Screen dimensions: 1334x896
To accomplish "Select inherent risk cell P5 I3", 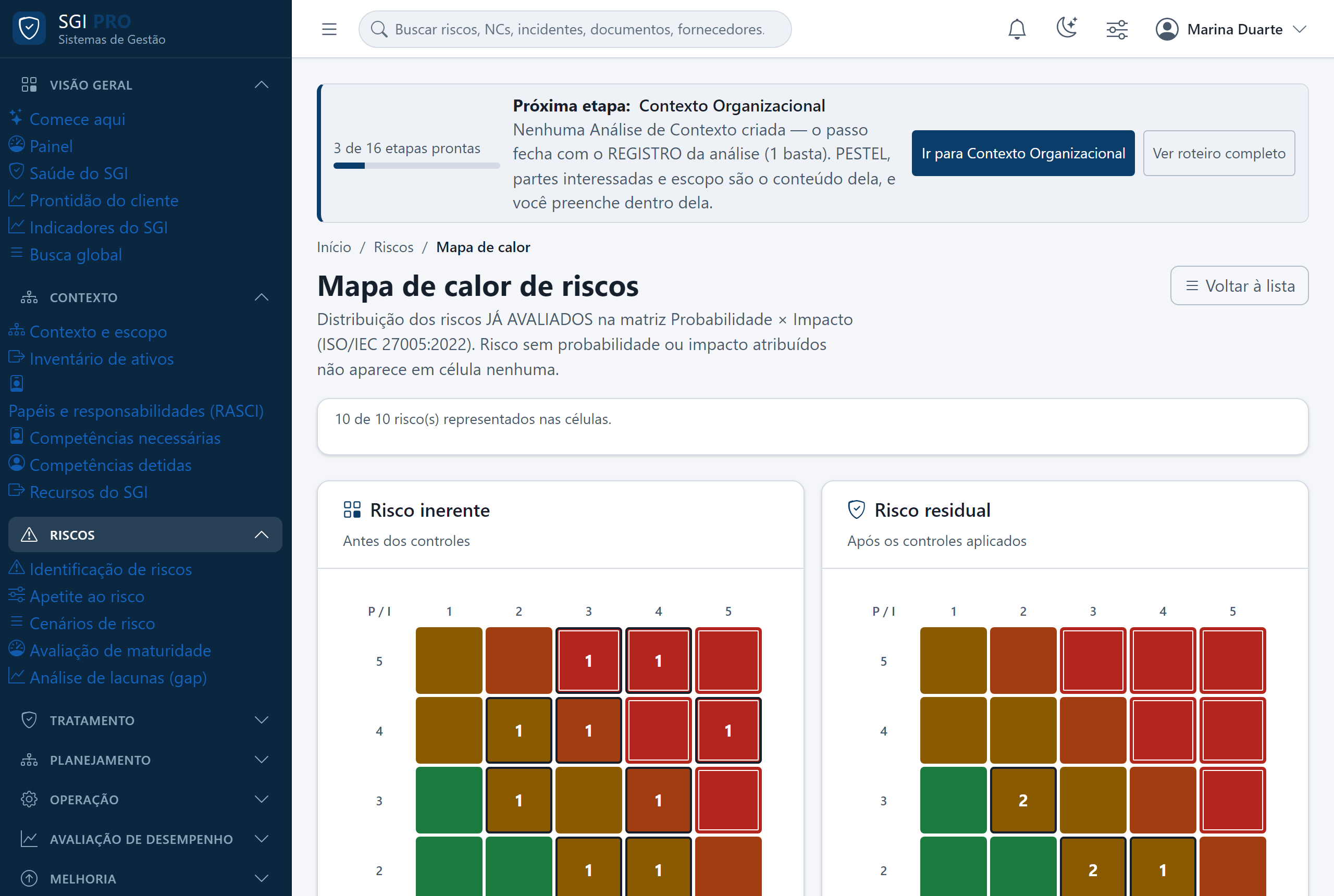I will [x=588, y=661].
